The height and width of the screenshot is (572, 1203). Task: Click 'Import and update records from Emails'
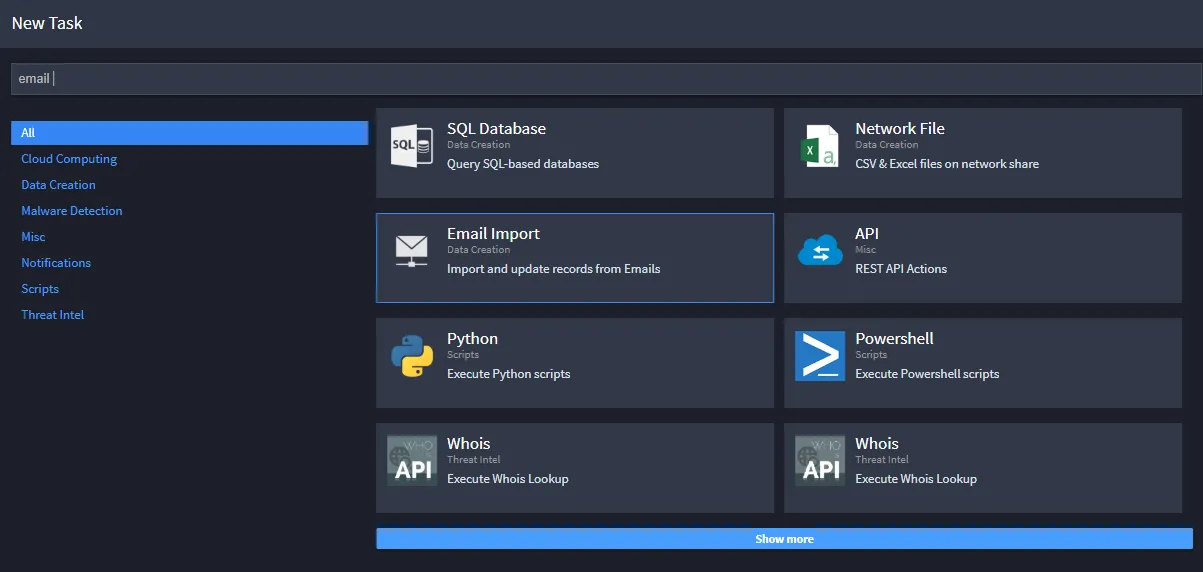[x=553, y=269]
